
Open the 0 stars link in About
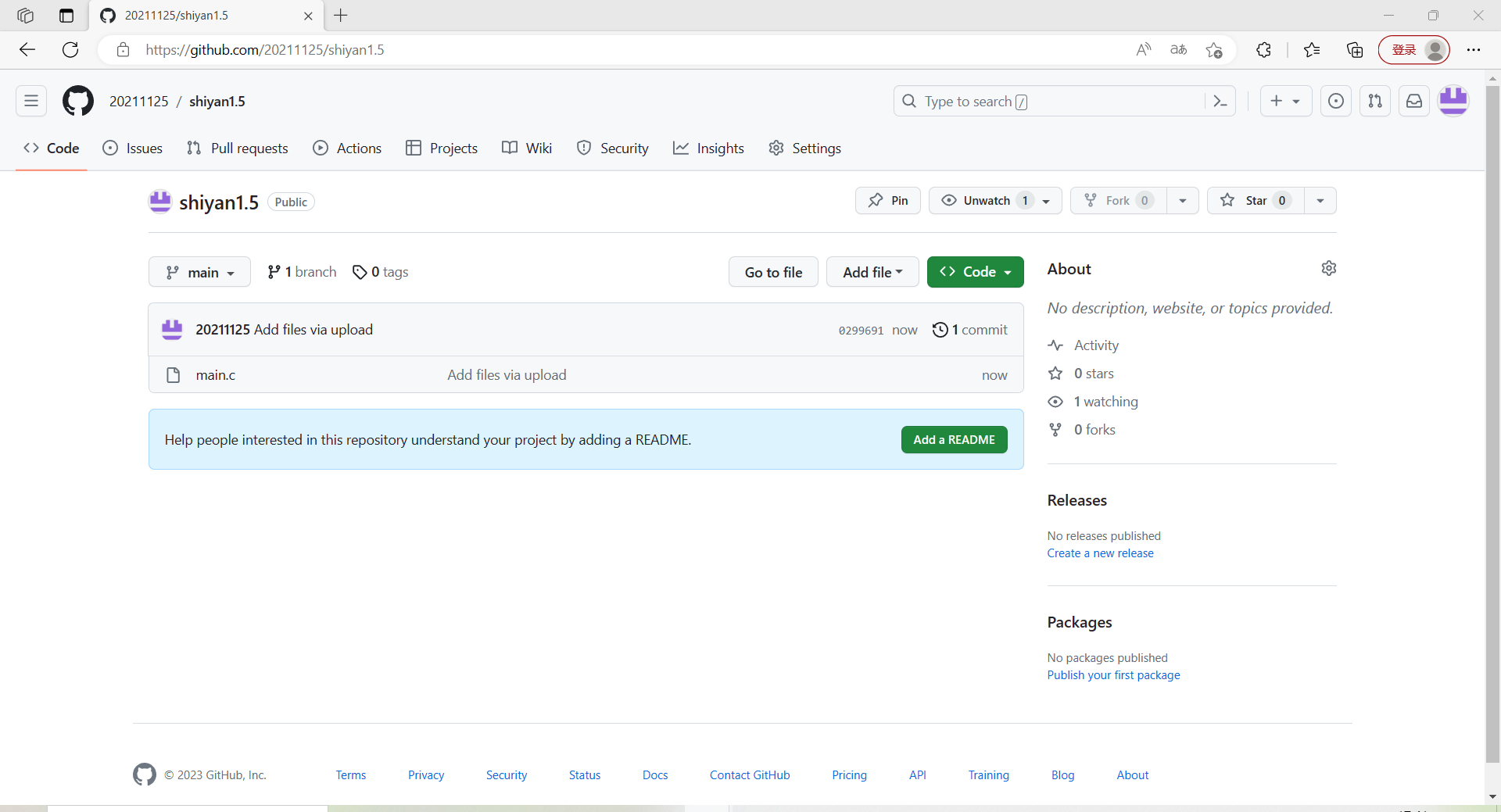point(1080,374)
